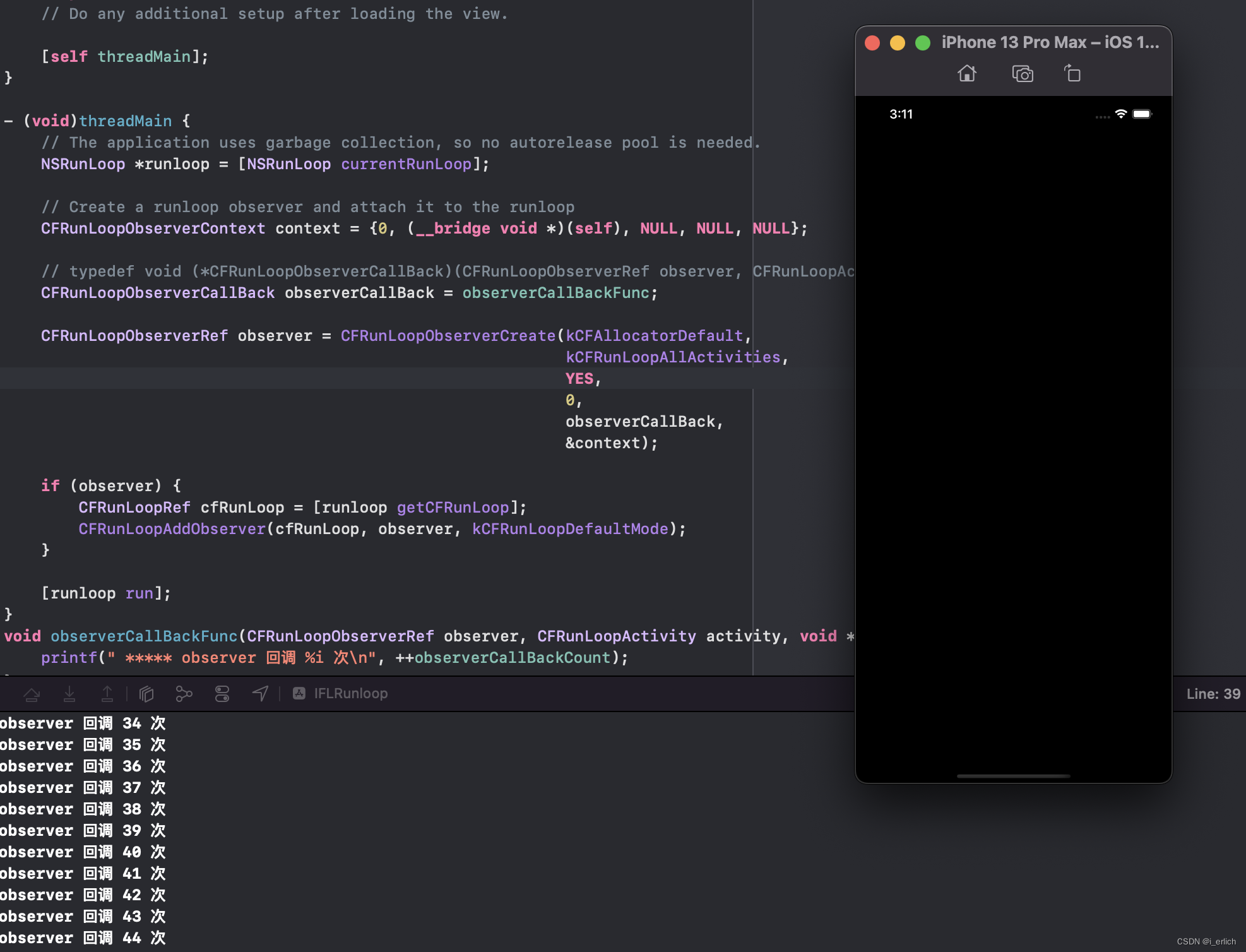Click the Line: 39 position indicator
This screenshot has height=952, width=1246.
1213,694
